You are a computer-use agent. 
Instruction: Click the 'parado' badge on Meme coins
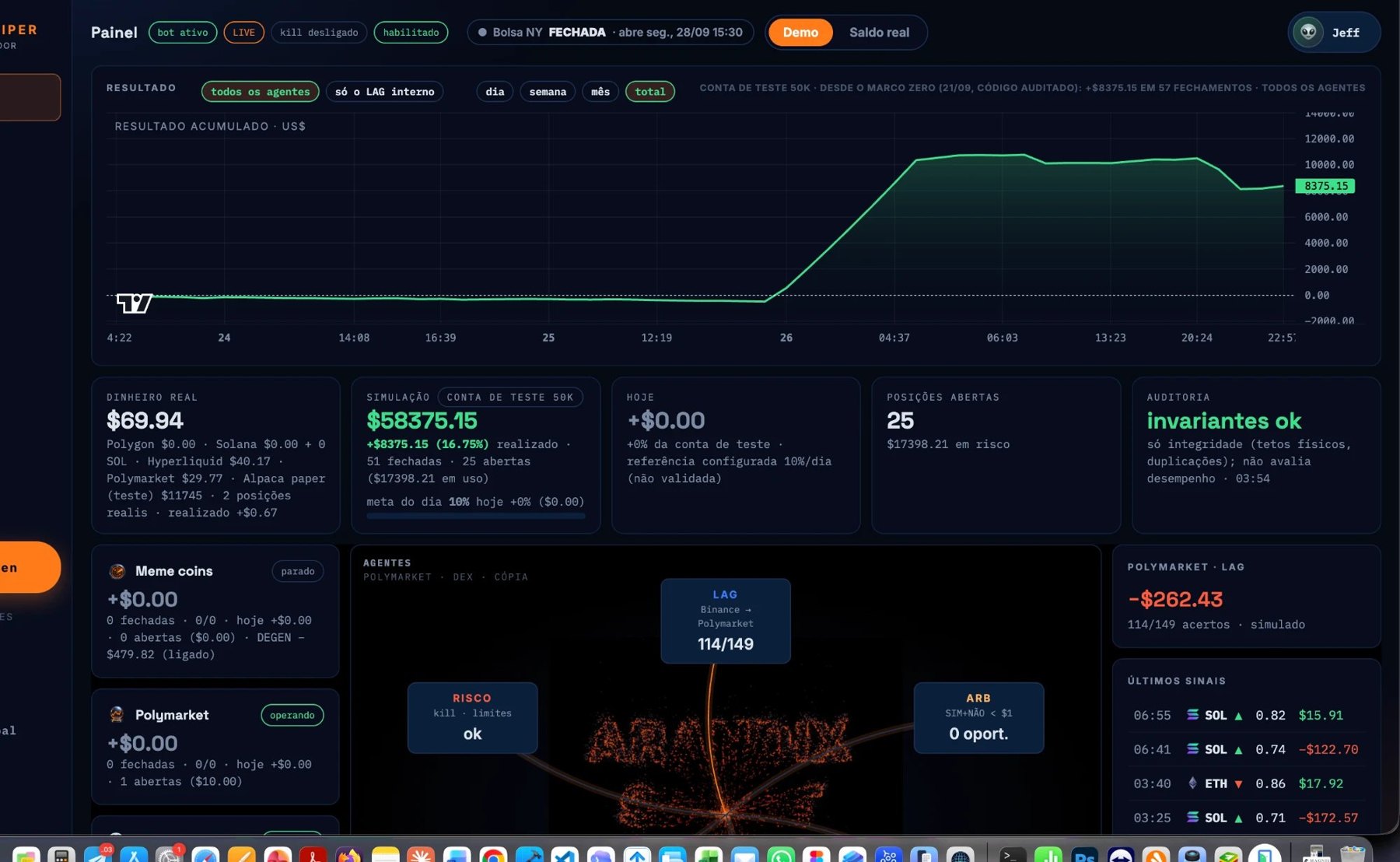pyautogui.click(x=298, y=571)
